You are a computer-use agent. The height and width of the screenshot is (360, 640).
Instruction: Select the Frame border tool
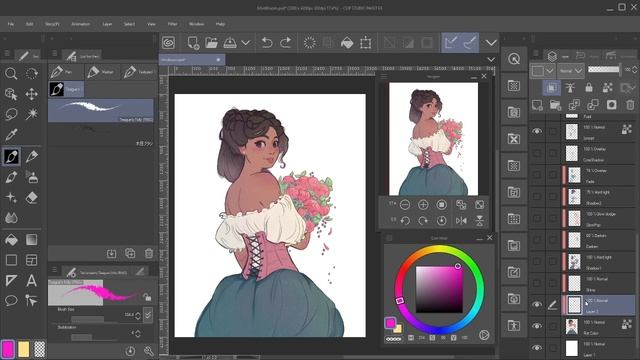tap(31, 260)
